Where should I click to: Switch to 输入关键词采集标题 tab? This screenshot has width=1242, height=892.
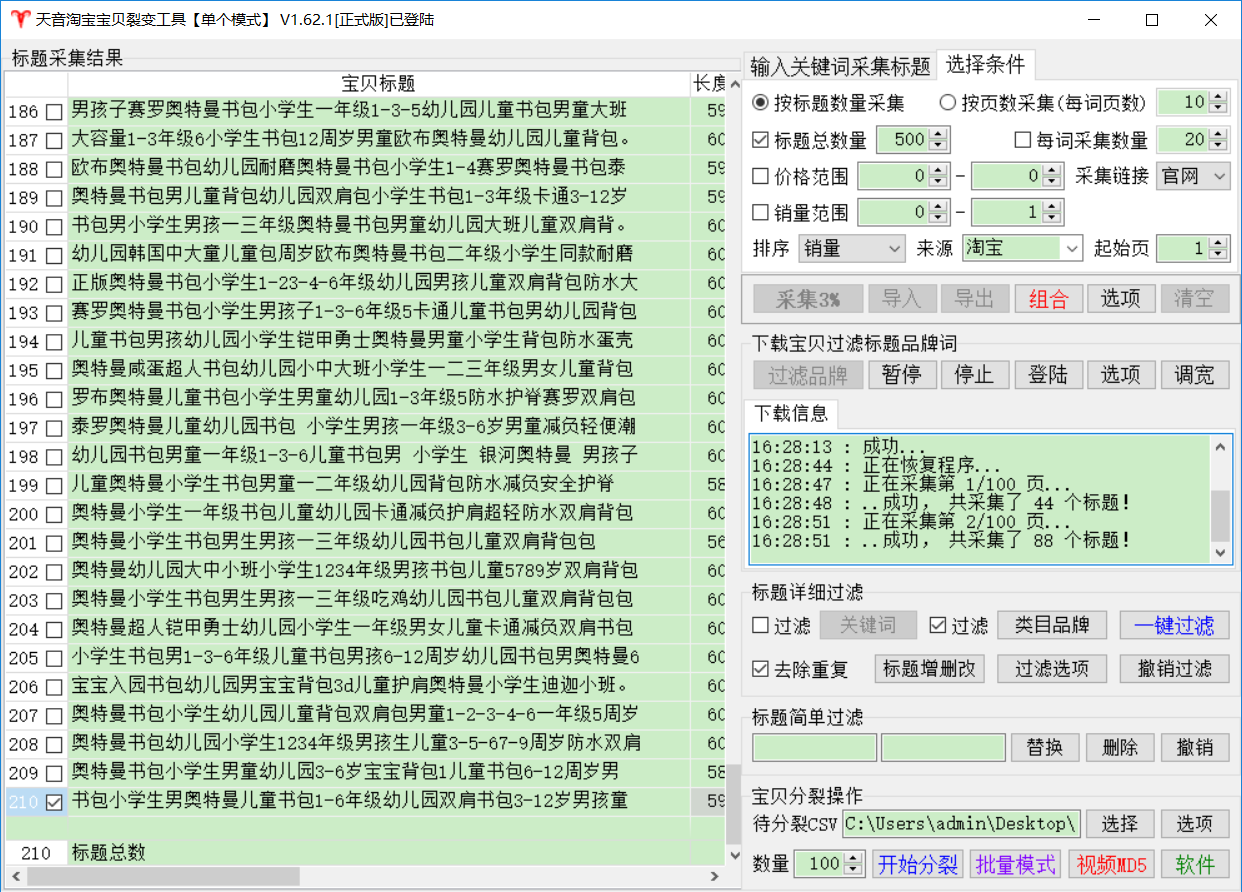[x=840, y=66]
